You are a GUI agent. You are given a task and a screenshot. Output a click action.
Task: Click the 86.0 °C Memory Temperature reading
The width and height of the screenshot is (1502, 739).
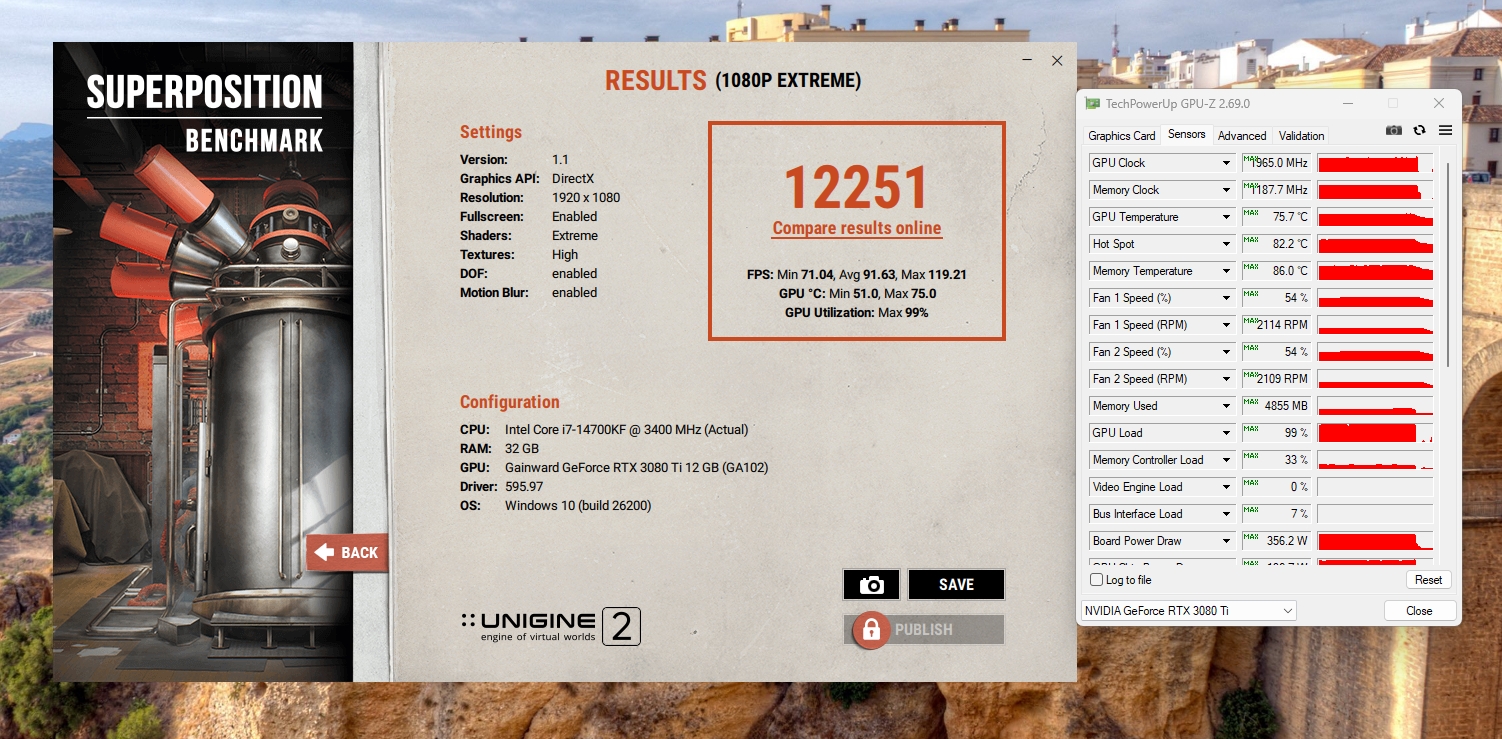1277,271
